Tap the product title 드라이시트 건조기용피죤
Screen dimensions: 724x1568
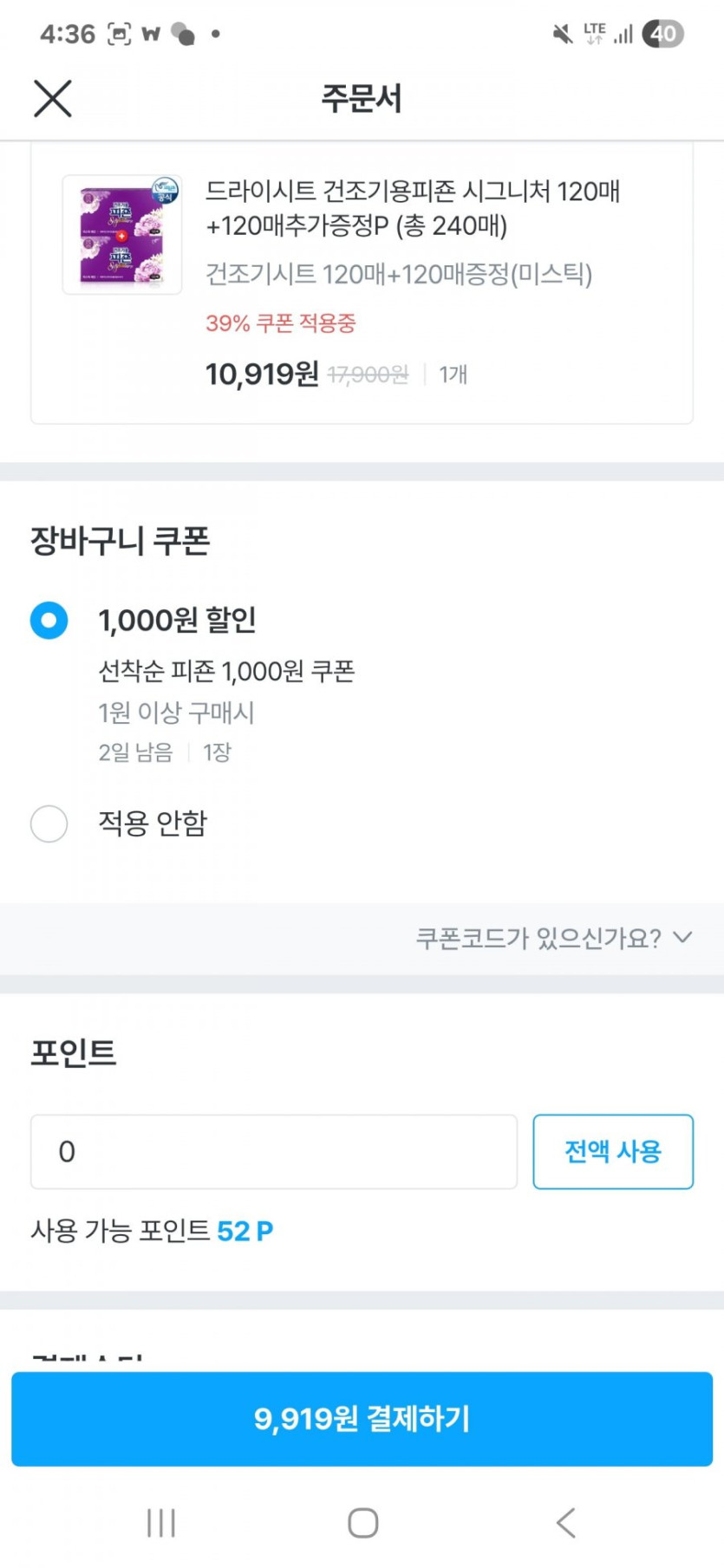412,208
